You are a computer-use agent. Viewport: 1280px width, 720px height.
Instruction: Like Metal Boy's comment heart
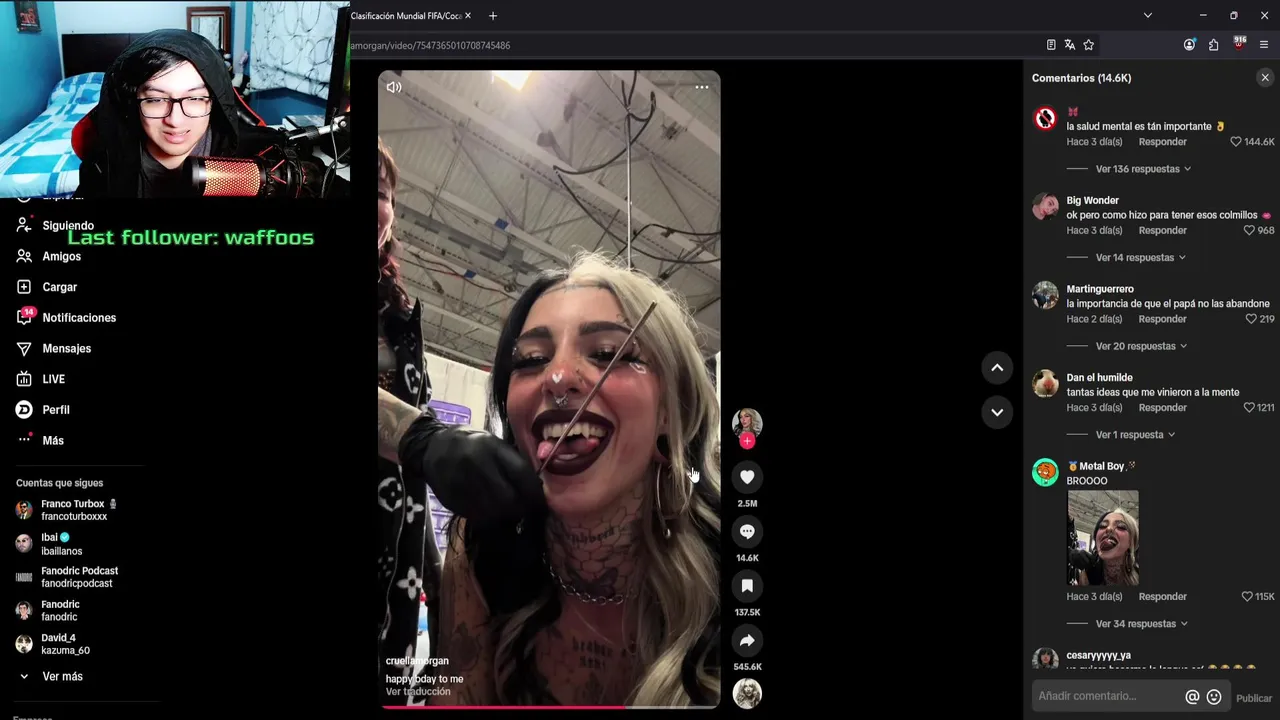[x=1247, y=597]
